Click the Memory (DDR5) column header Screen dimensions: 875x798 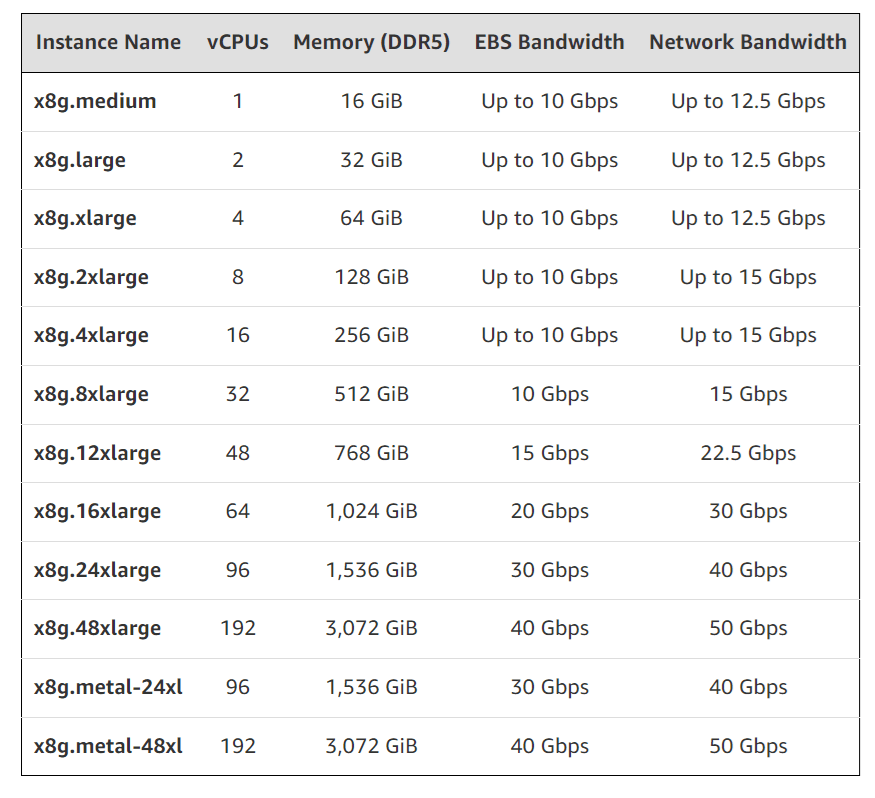(x=371, y=42)
